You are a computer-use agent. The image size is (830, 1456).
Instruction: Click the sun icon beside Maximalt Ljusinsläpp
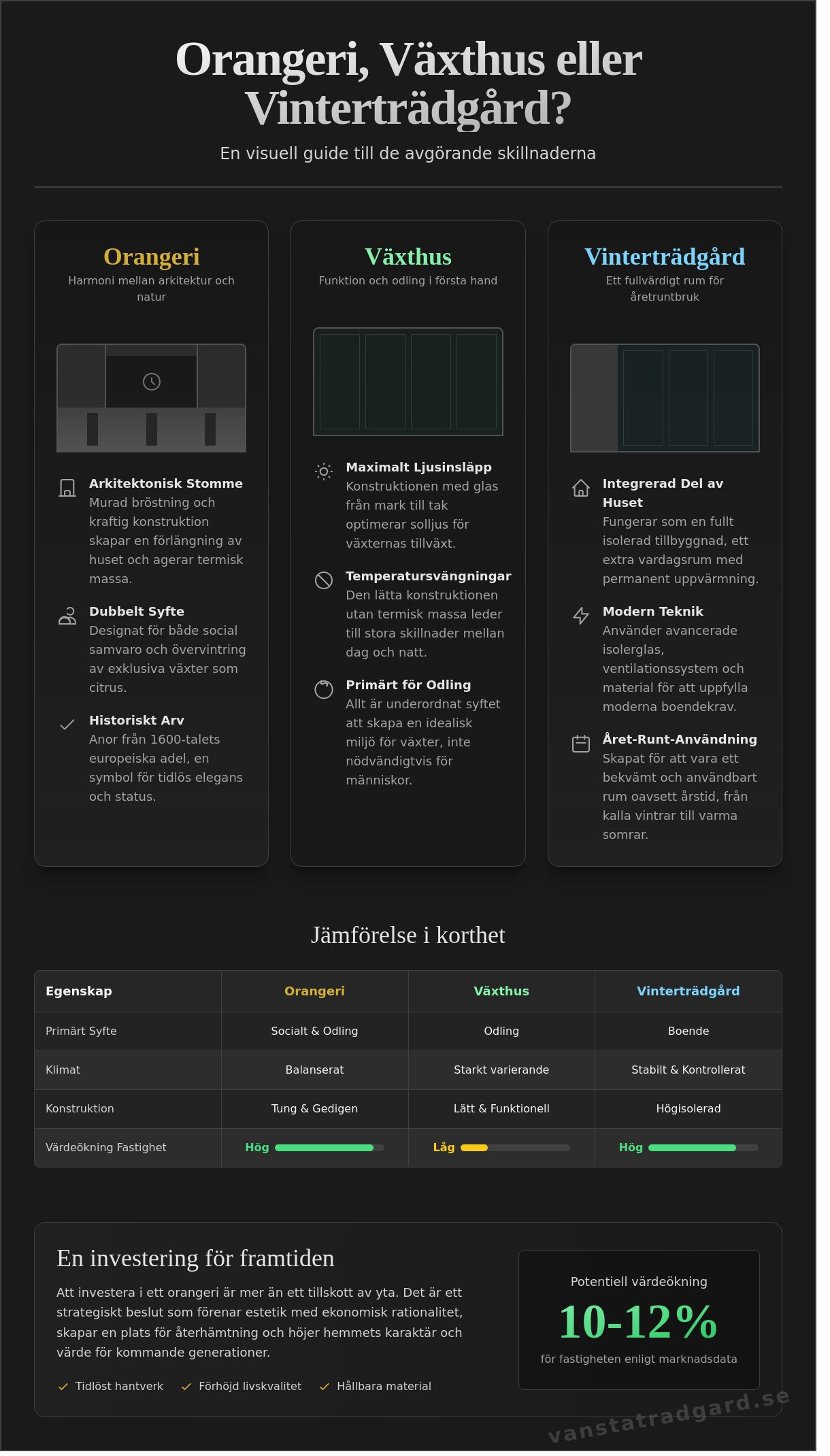tap(324, 471)
